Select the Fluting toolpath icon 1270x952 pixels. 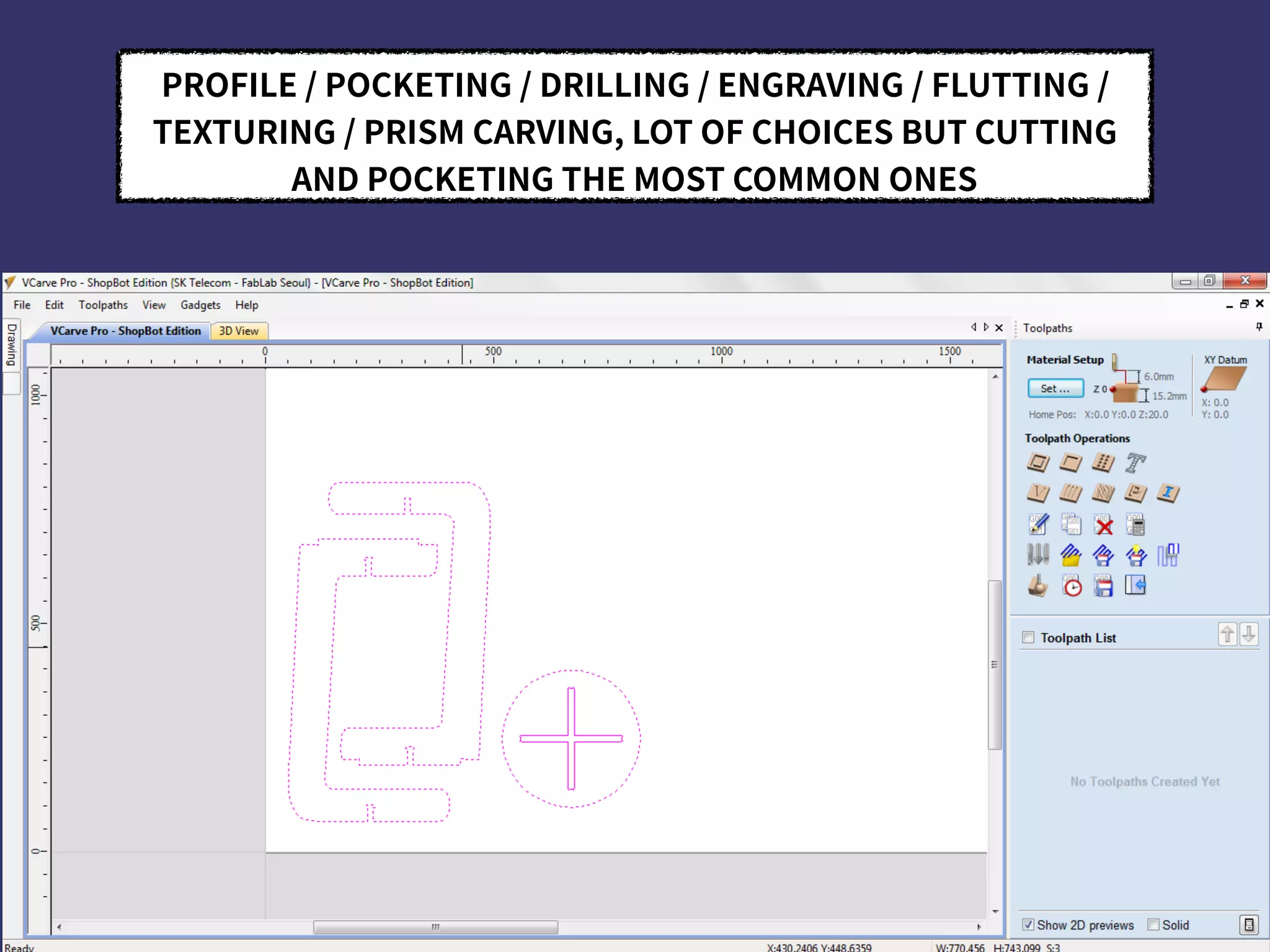pyautogui.click(x=1070, y=493)
